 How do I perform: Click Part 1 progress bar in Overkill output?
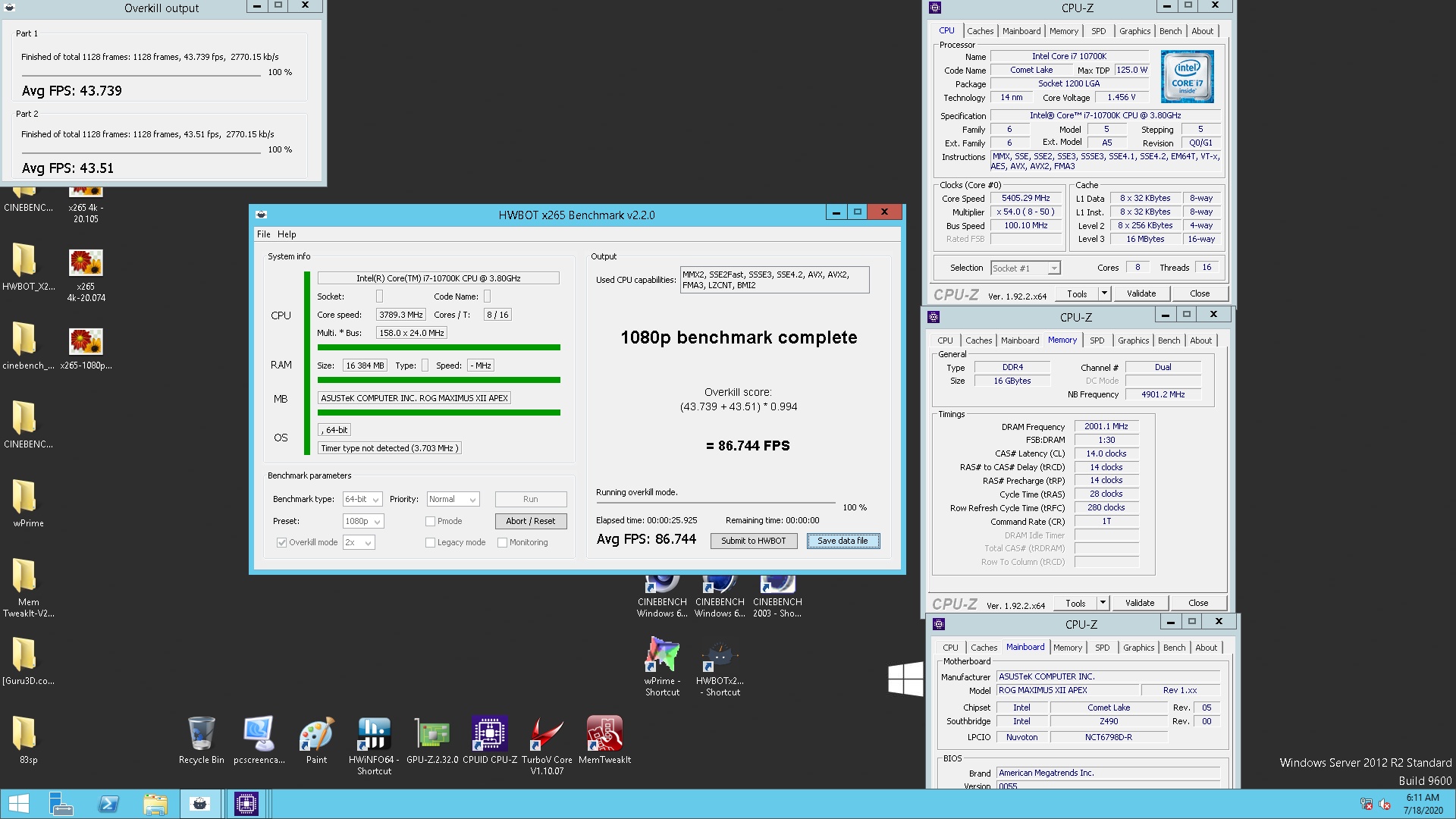(x=140, y=77)
